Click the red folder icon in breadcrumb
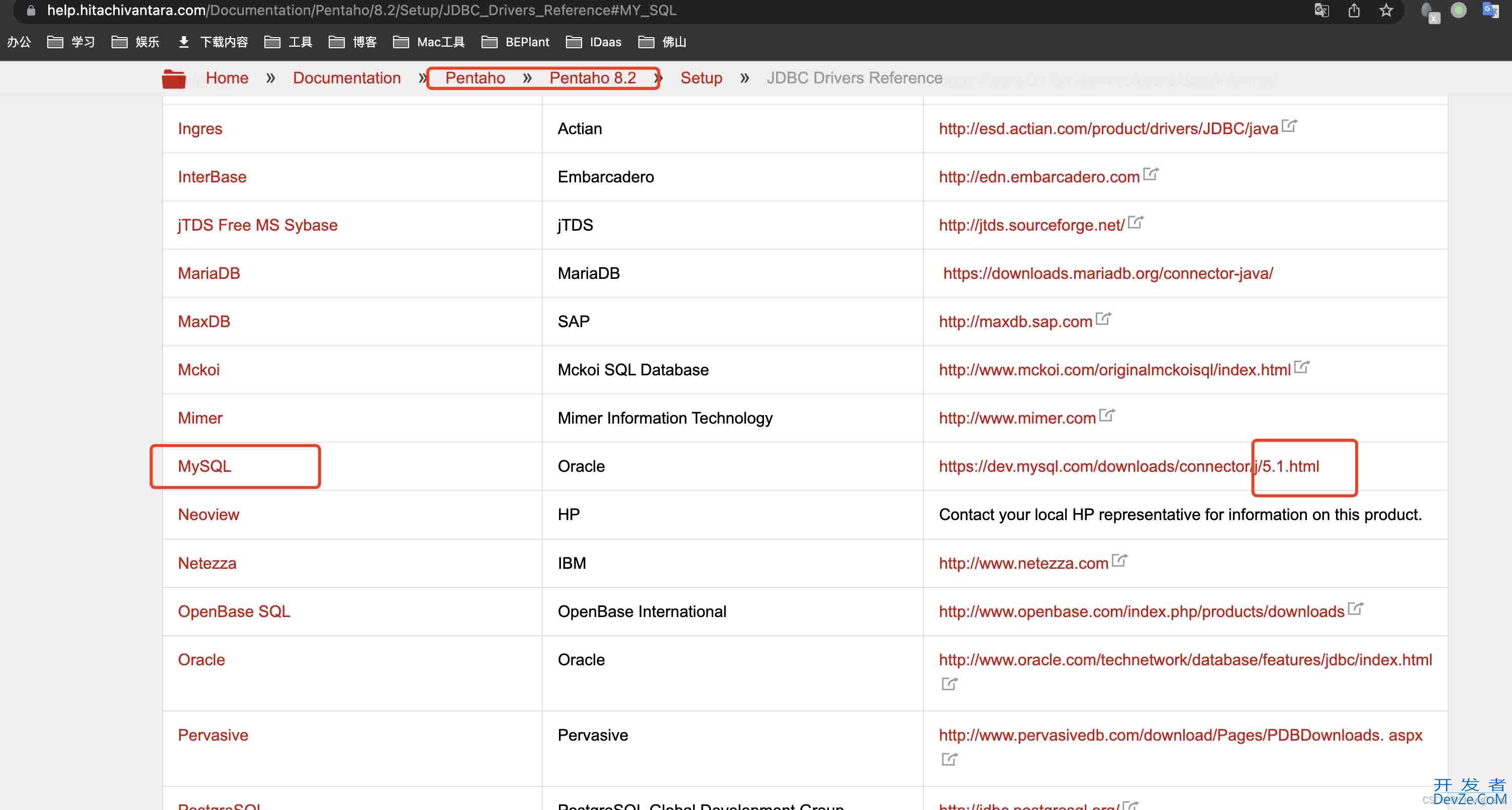The width and height of the screenshot is (1512, 810). [x=174, y=79]
